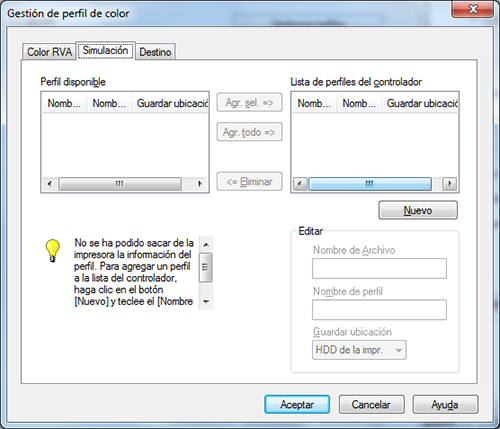Click Guardar ubicación column header in Perfil disponible
Viewport: 500px width, 429px height.
tap(170, 103)
